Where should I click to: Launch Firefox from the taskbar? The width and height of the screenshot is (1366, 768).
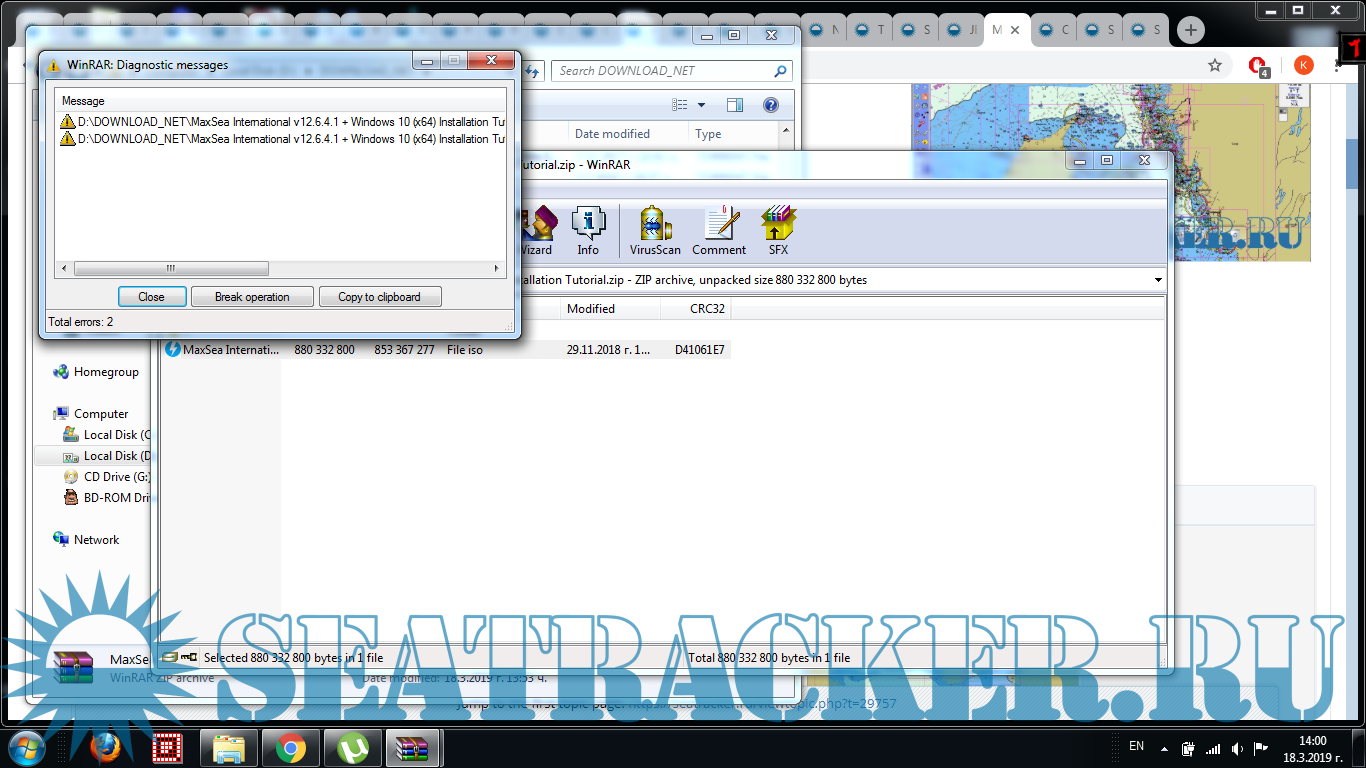(105, 748)
